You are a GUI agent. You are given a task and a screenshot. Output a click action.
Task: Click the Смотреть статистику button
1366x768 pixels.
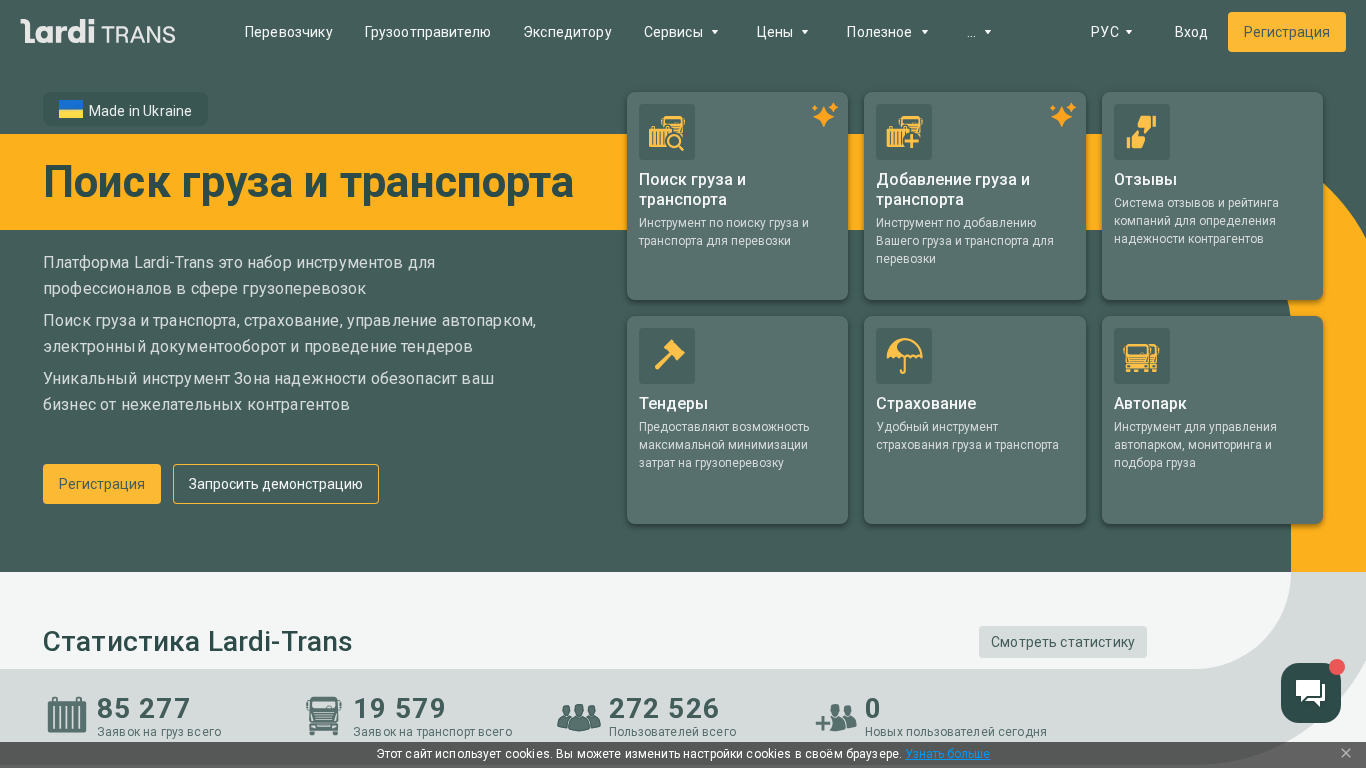pos(1062,642)
